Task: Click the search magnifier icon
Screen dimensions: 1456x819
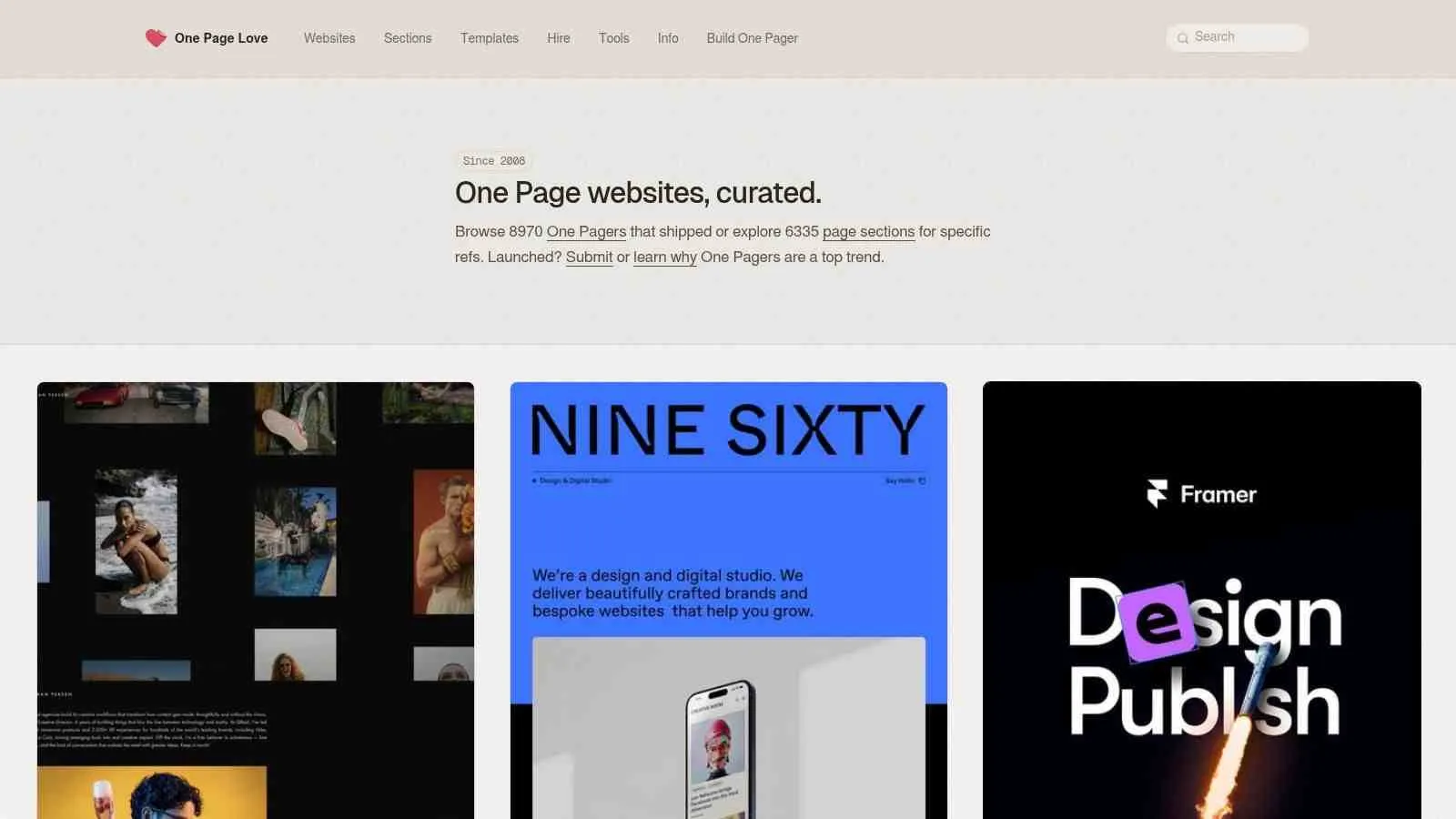Action: pos(1183,38)
